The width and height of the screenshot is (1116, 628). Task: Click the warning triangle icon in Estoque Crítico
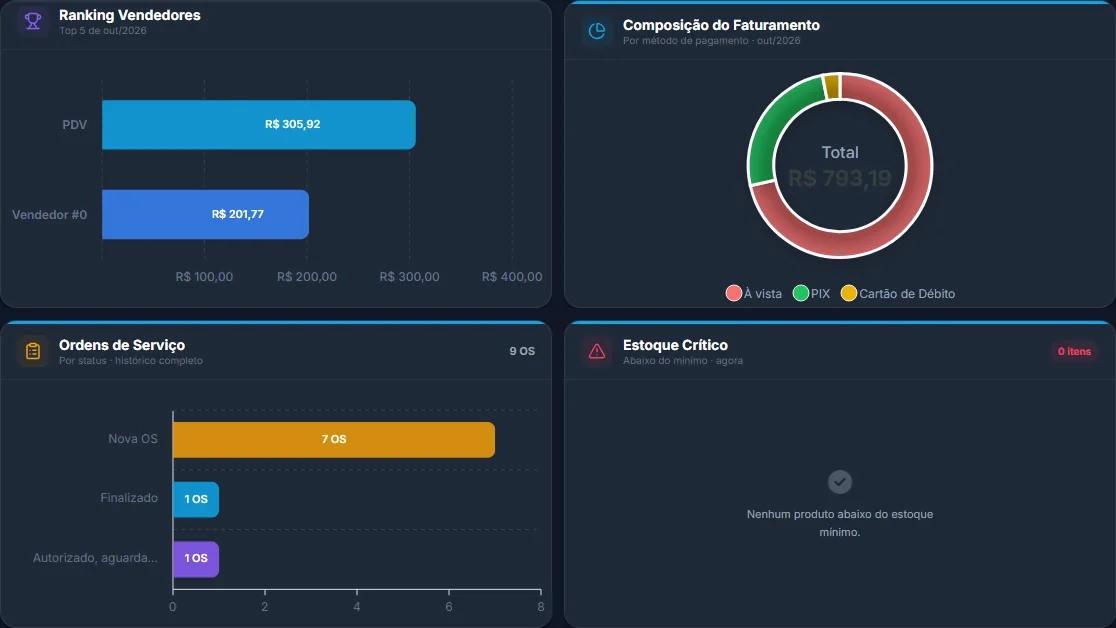tap(597, 351)
